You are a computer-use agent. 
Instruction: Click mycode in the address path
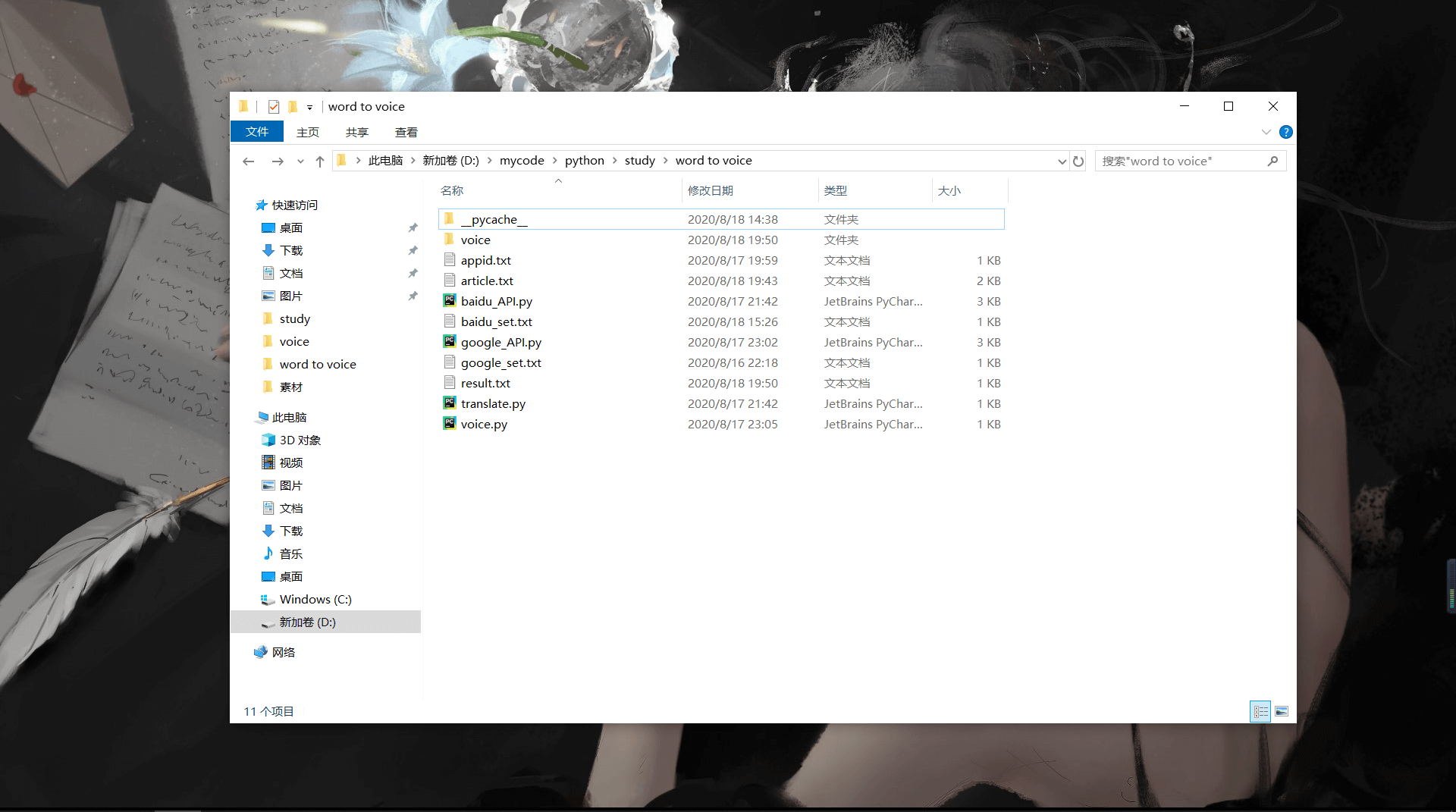pos(522,161)
